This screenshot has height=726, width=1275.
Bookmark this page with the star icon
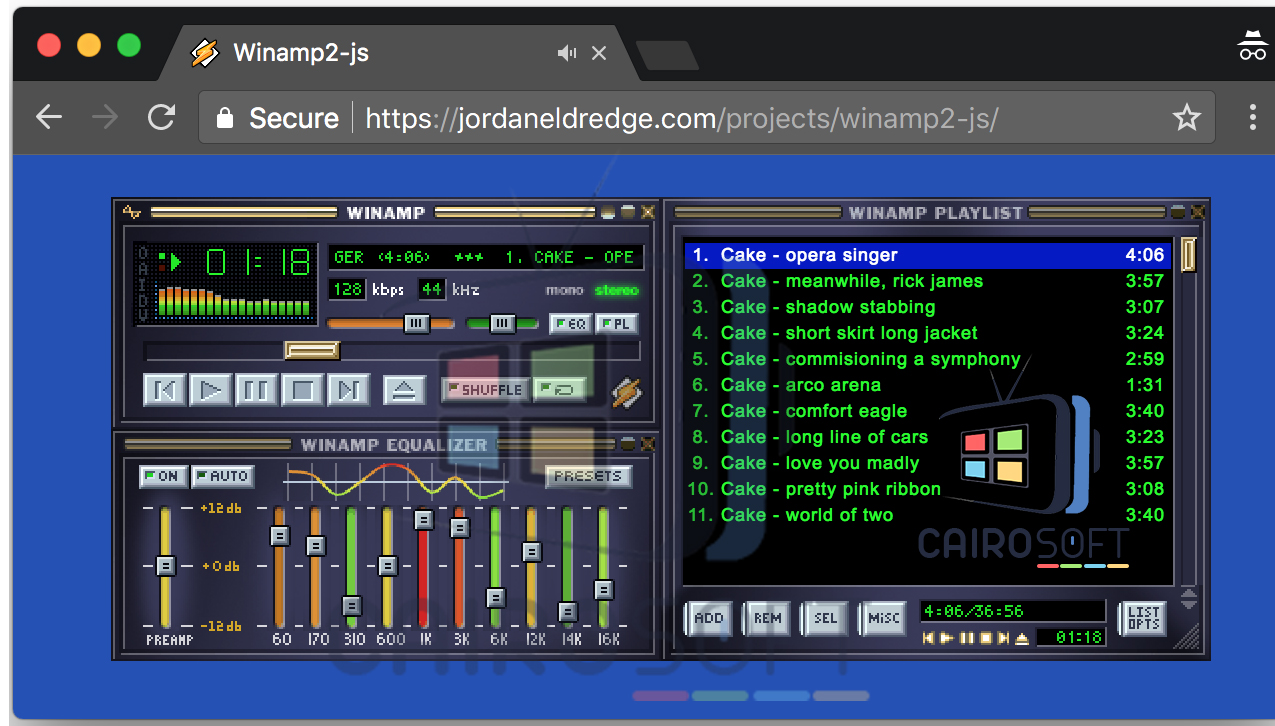(x=1187, y=118)
